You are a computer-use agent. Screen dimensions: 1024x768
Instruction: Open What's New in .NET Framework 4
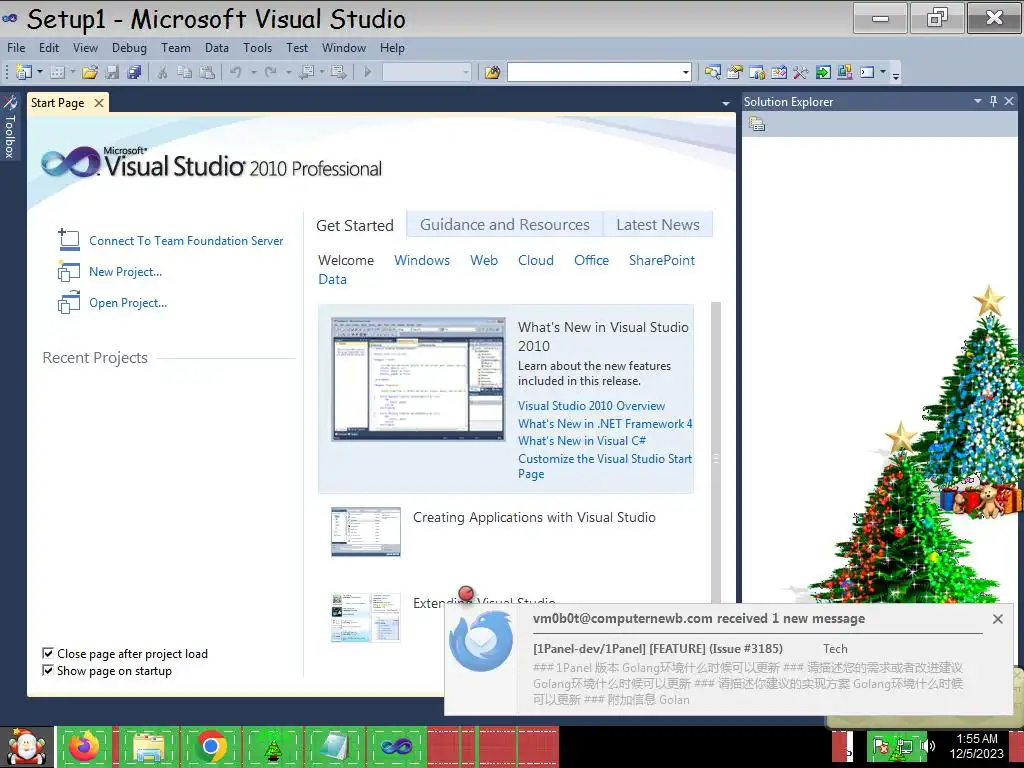point(605,423)
